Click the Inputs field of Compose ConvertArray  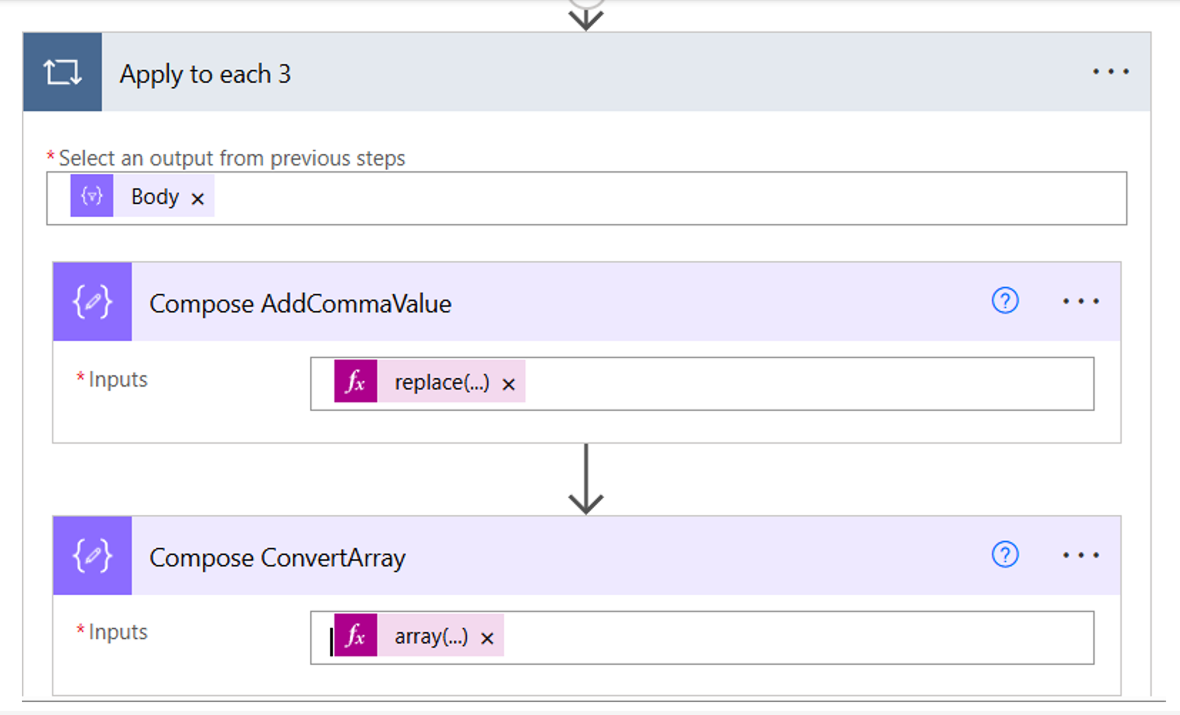pos(750,638)
